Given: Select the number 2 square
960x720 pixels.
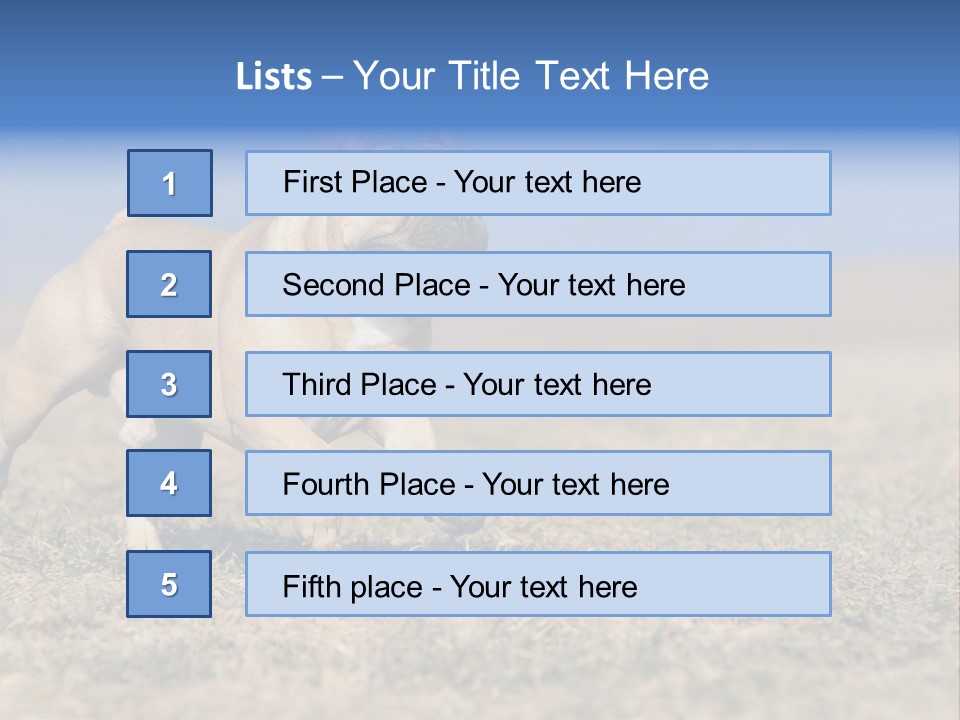Looking at the screenshot, I should 169,284.
